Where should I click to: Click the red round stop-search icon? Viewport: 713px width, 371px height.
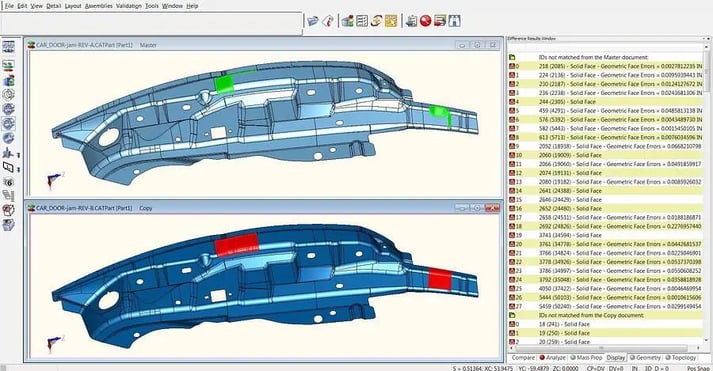coord(426,21)
